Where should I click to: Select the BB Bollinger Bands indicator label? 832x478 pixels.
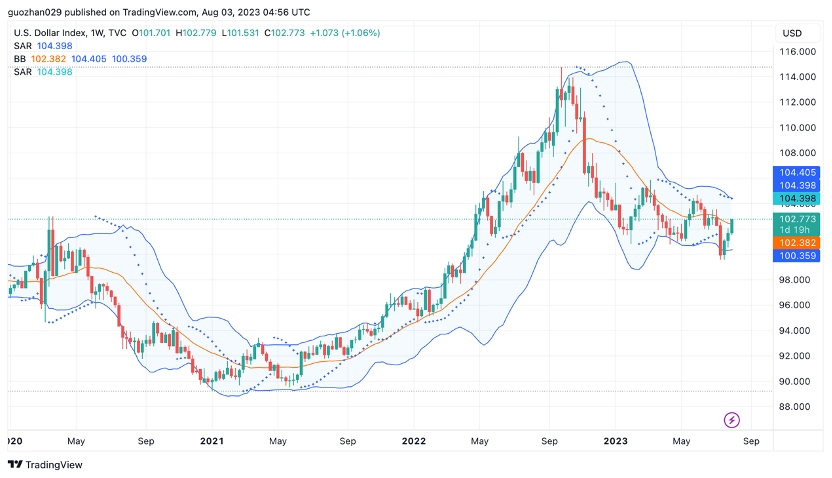(20, 59)
